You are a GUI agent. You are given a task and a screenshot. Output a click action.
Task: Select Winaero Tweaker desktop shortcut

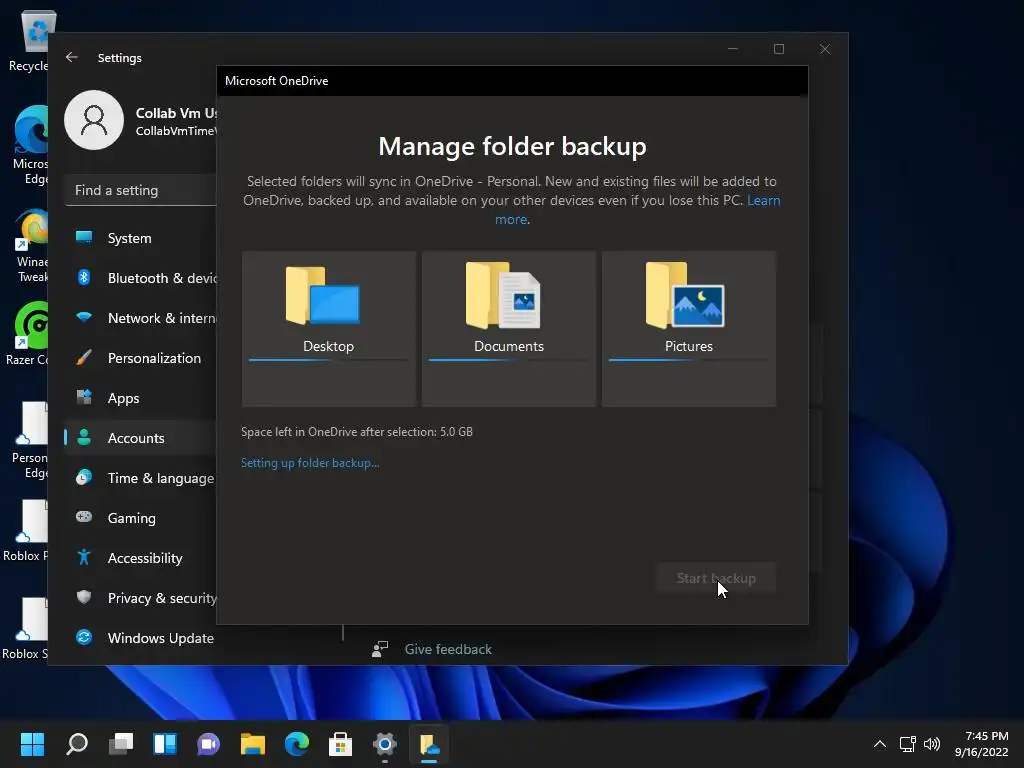[31, 246]
